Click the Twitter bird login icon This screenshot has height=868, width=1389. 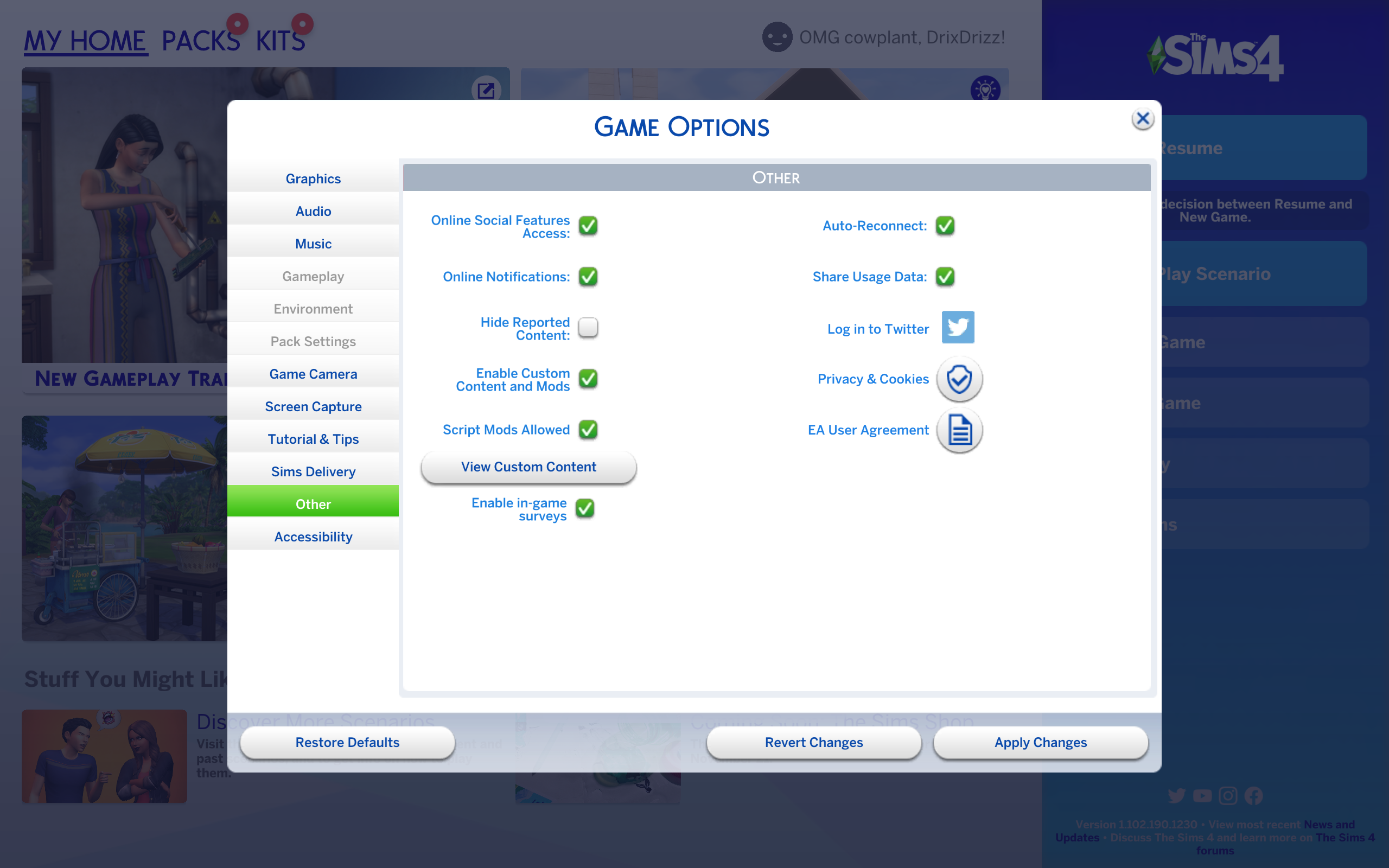(x=957, y=327)
